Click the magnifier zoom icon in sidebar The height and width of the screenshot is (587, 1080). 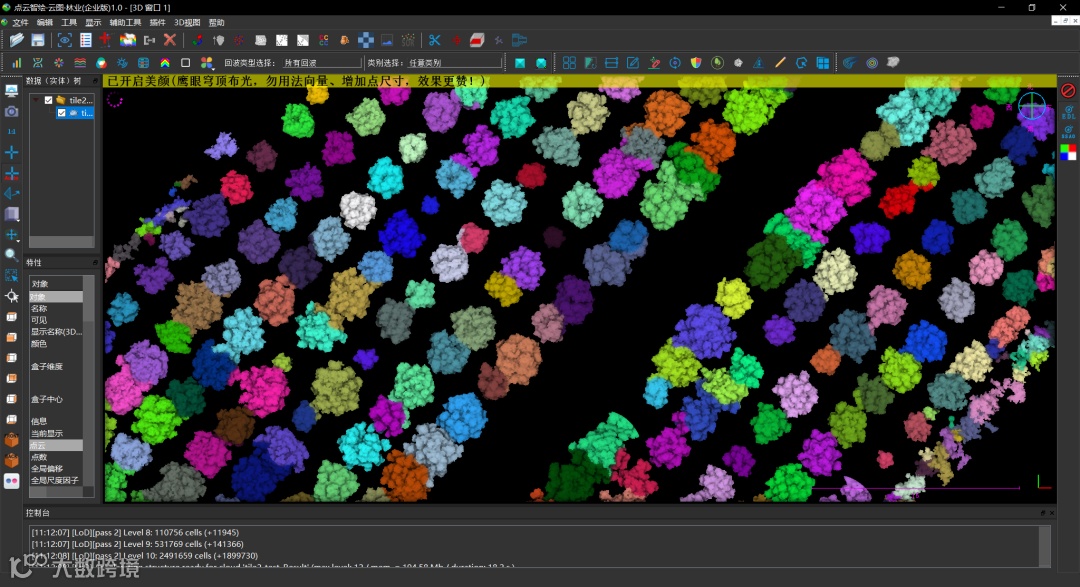pos(12,254)
